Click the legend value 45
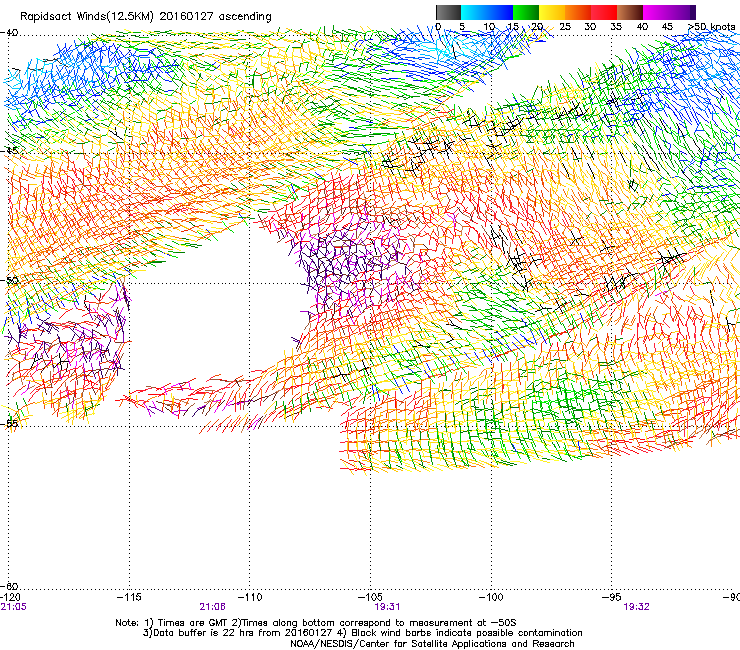 [x=667, y=26]
